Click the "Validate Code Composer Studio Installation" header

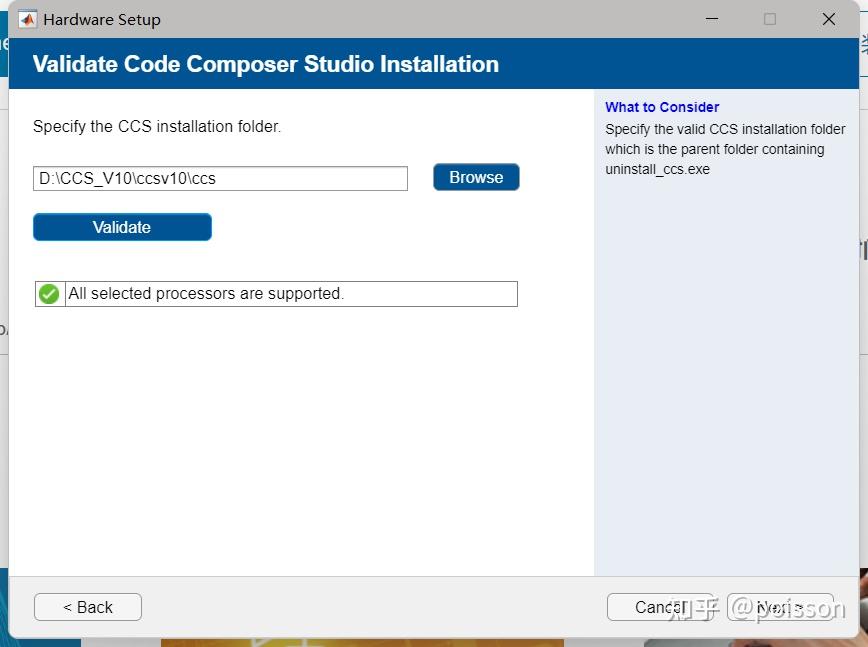coord(265,64)
